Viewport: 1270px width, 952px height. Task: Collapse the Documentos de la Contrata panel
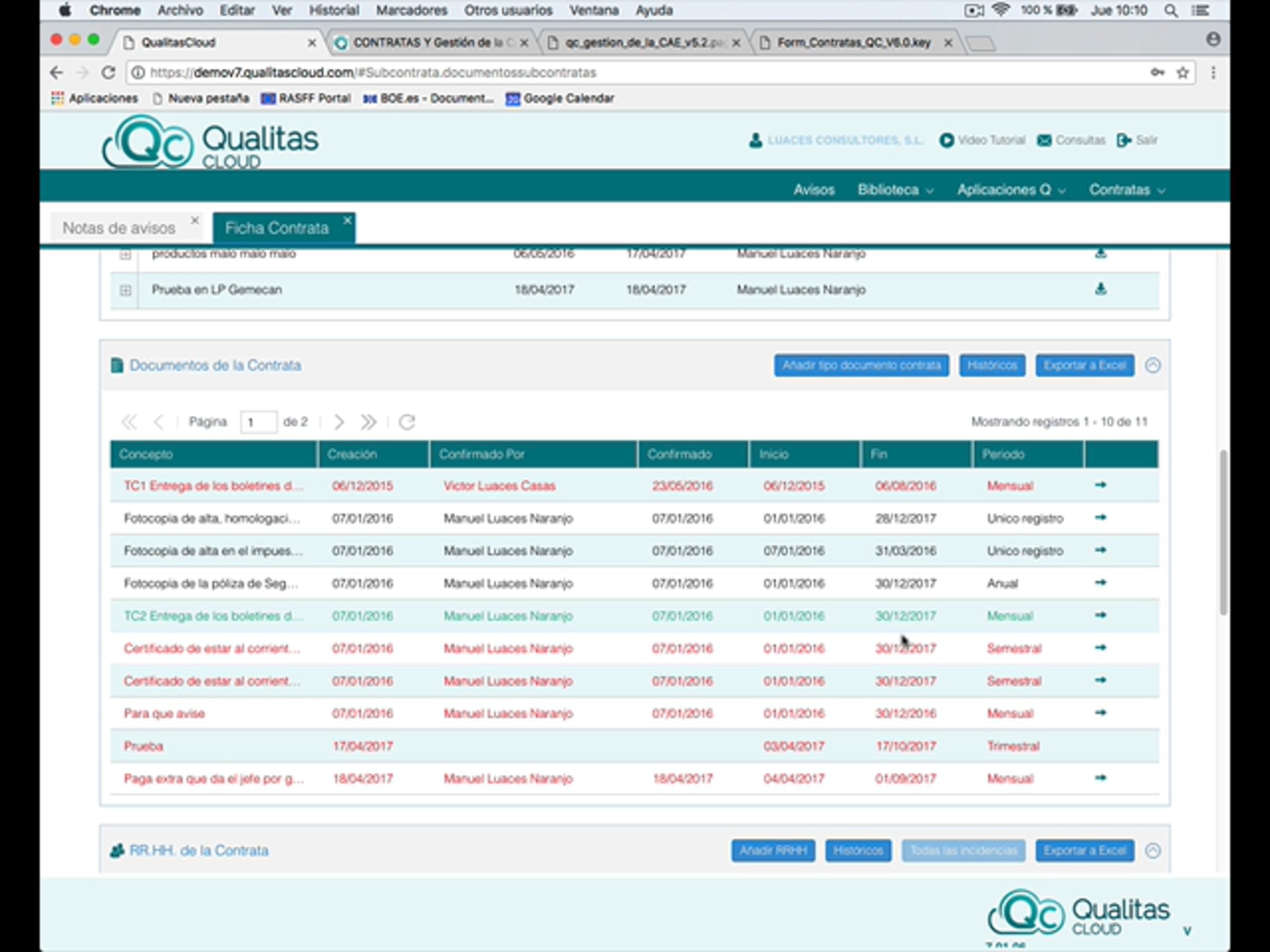1153,365
